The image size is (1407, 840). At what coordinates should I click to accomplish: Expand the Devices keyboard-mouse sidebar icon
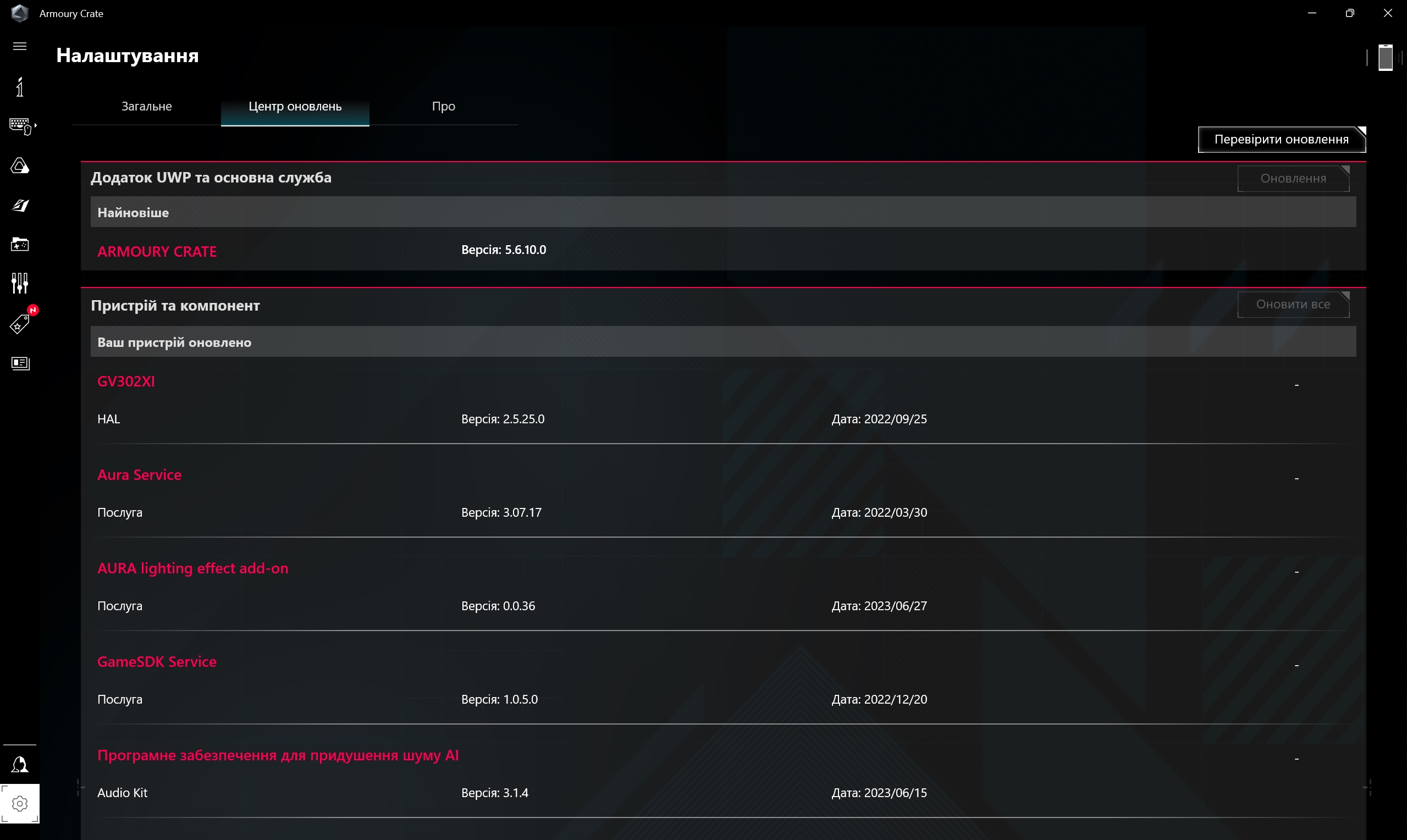20,126
